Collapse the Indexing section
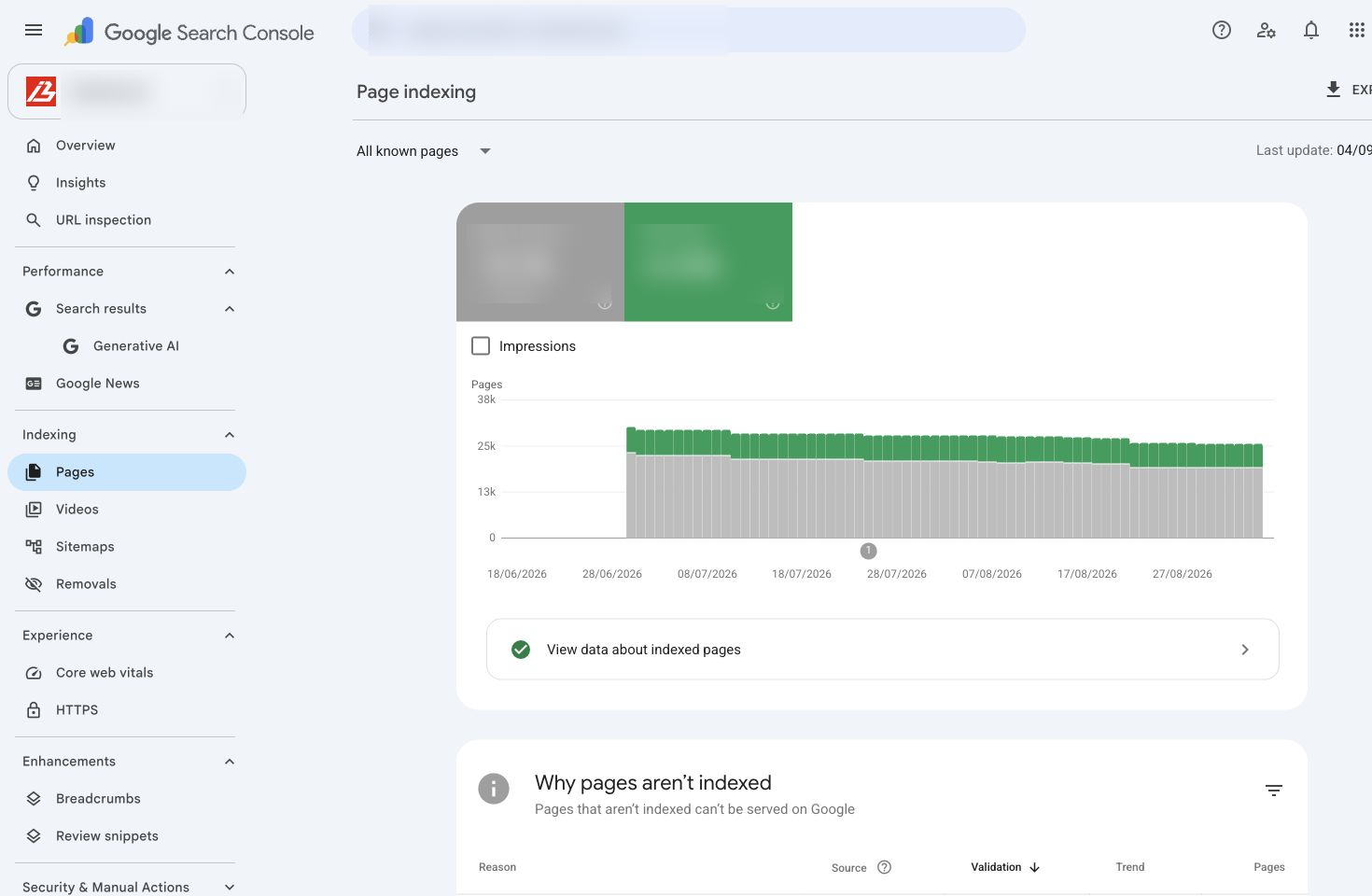Viewport: 1372px width, 896px height. (x=230, y=435)
